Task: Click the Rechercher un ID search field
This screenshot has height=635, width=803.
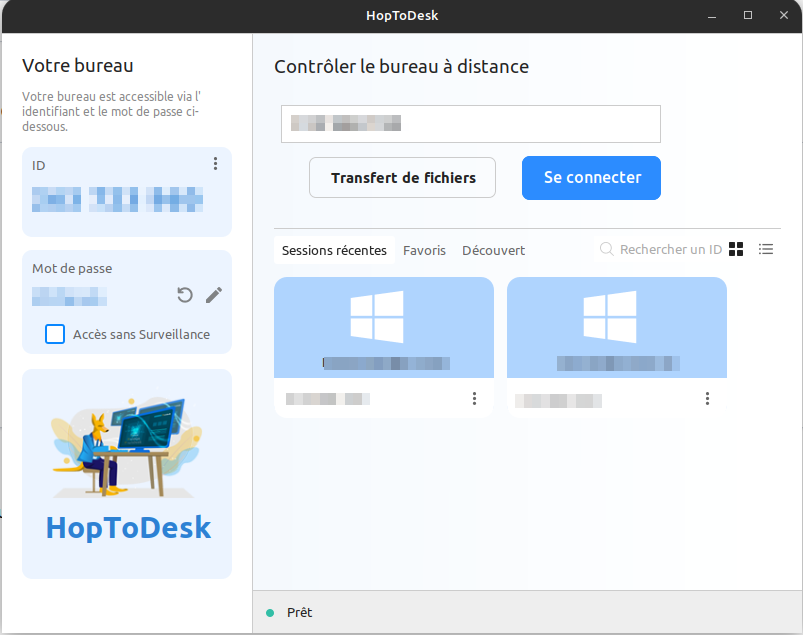Action: click(x=670, y=250)
